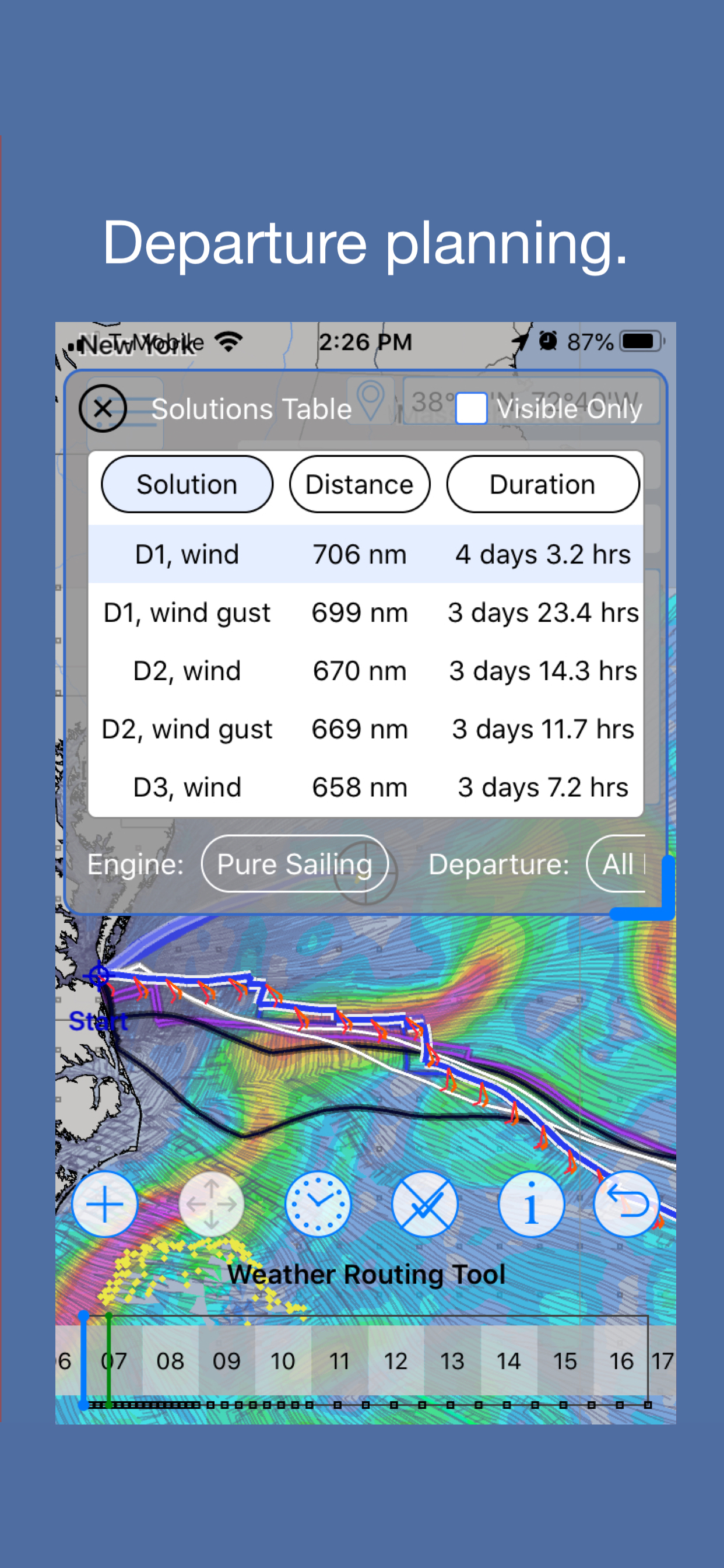Open the info icon button
724x1568 pixels.
point(530,1203)
